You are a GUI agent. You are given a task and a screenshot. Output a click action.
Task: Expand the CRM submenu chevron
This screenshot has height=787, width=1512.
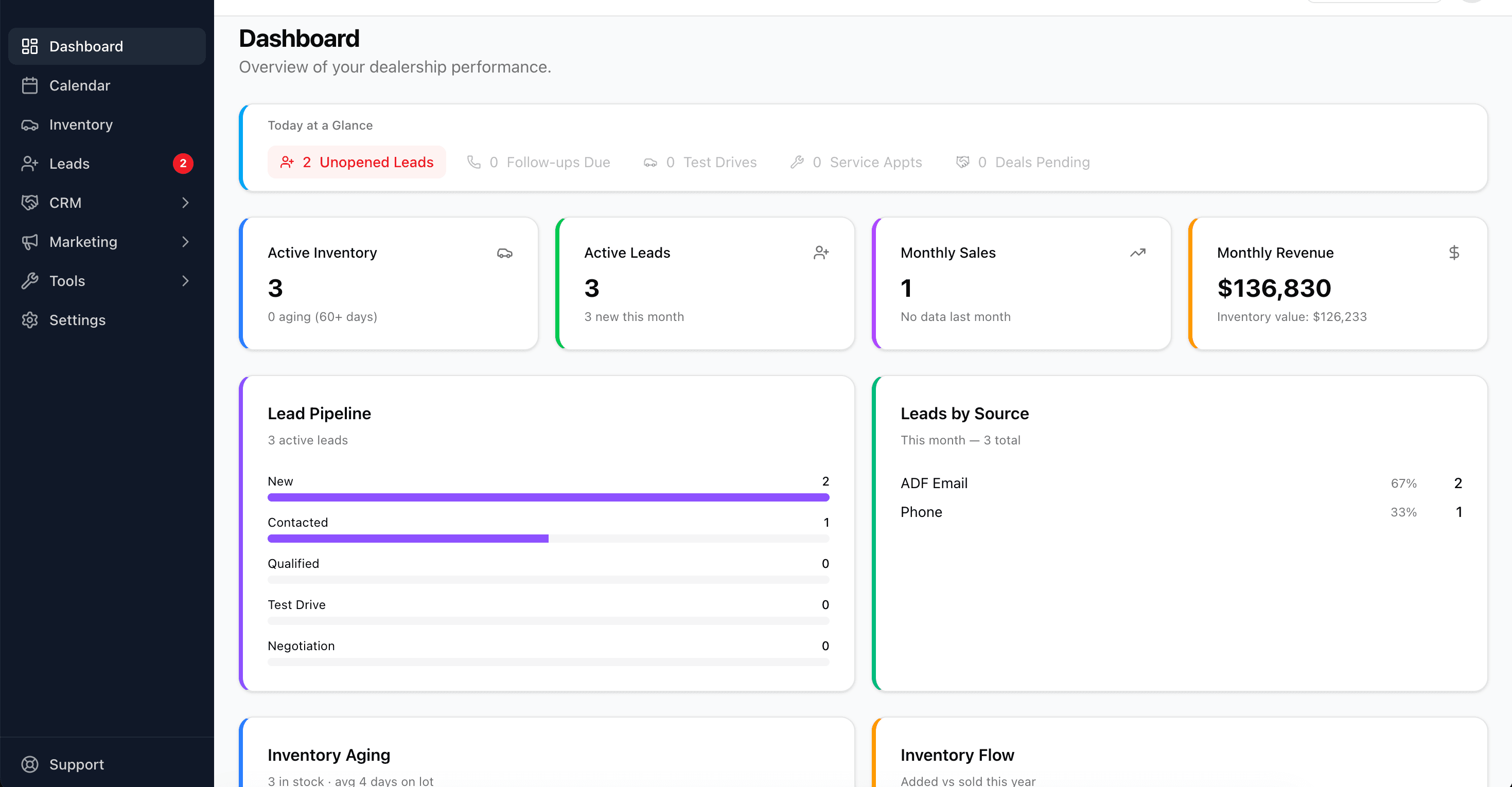tap(185, 203)
